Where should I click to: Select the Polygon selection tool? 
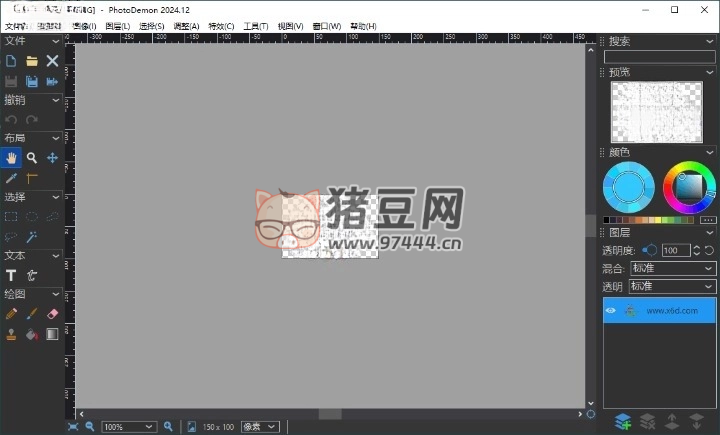click(52, 216)
